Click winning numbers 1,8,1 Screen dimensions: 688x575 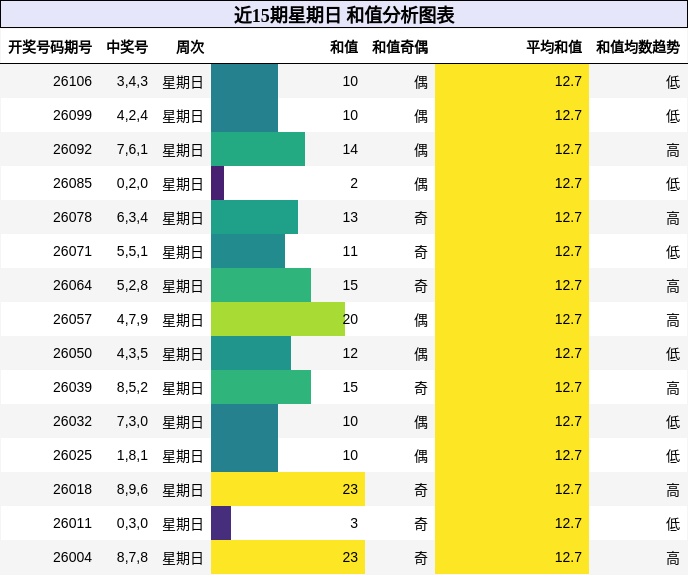tap(132, 456)
